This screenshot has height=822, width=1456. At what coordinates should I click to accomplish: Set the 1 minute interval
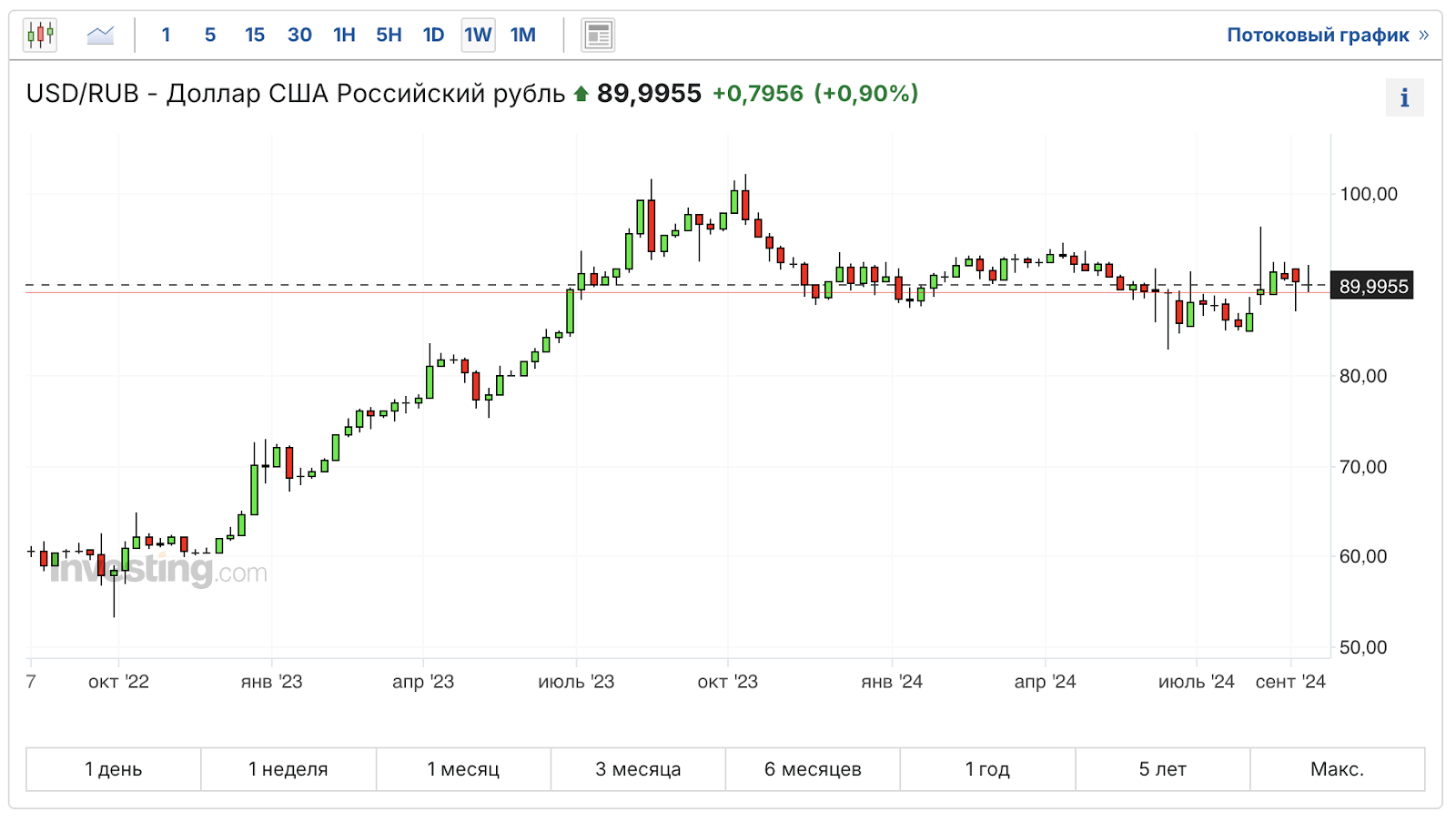(x=166, y=36)
